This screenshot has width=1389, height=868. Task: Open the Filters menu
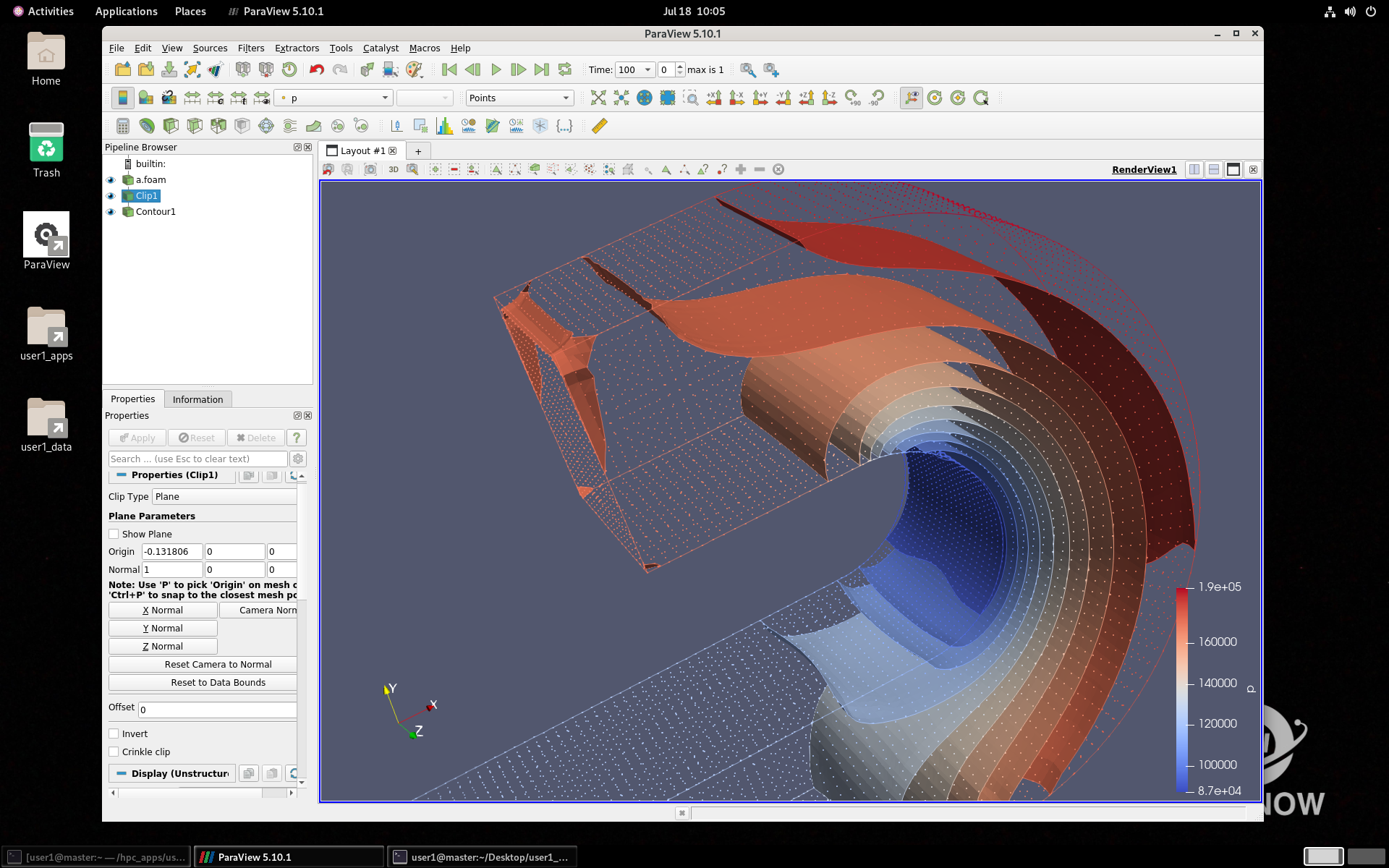pyautogui.click(x=250, y=48)
